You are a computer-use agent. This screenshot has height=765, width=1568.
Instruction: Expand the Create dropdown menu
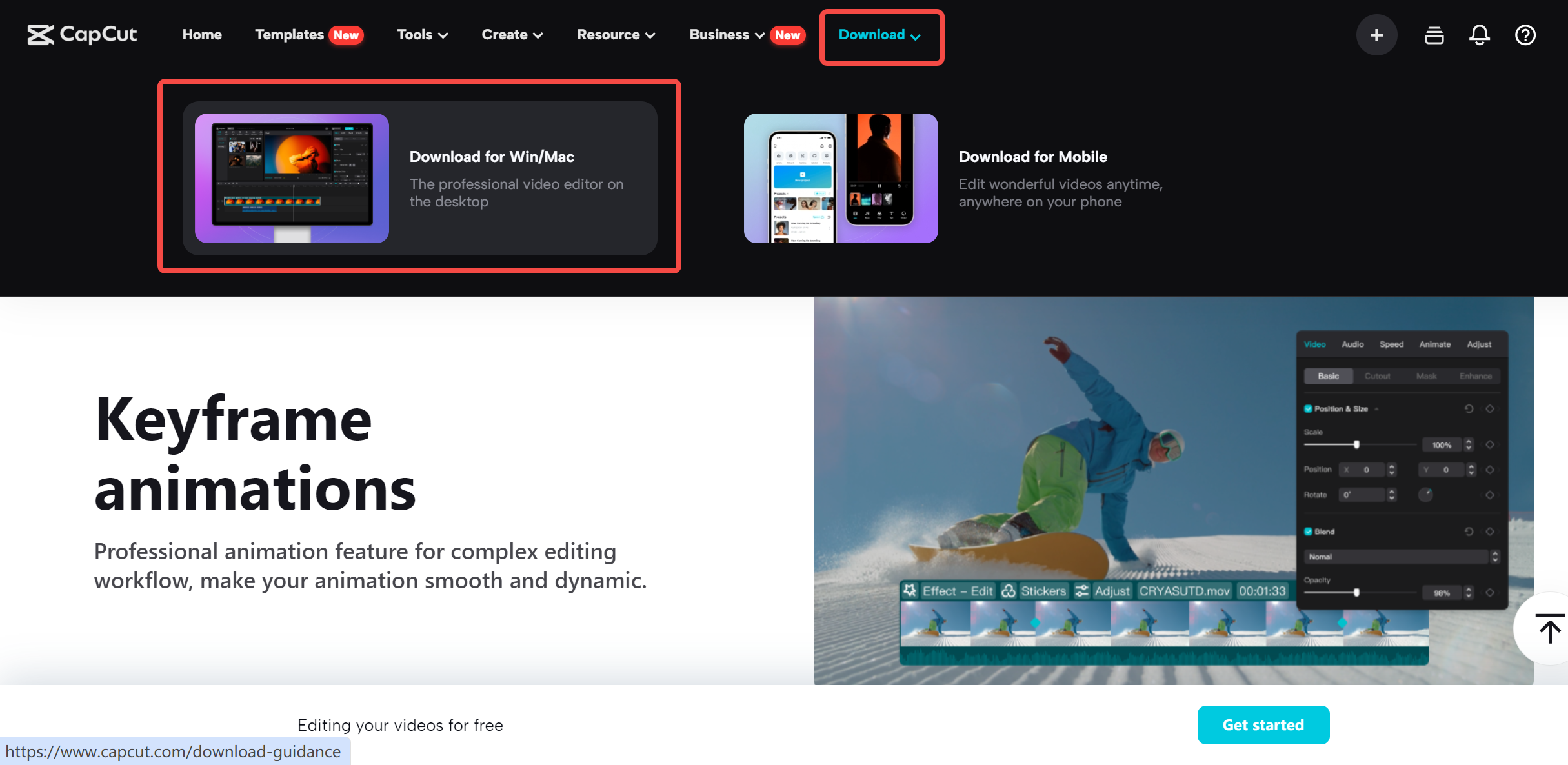[x=512, y=35]
